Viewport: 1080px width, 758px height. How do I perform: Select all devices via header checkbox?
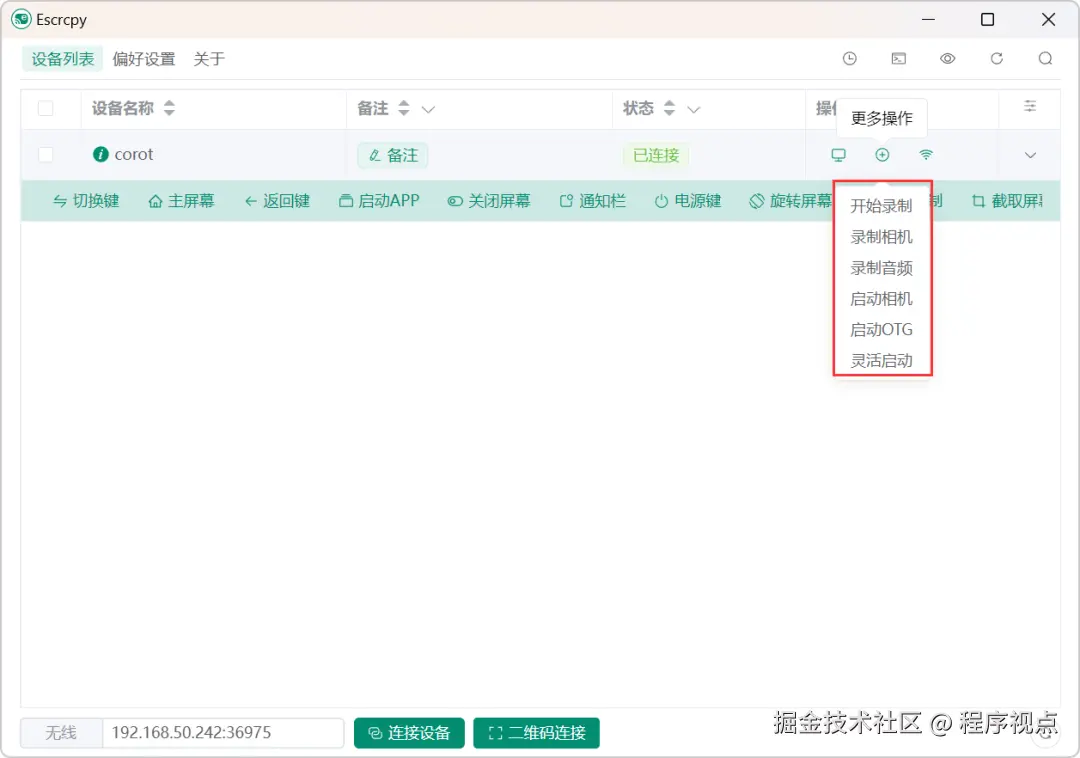[x=45, y=108]
